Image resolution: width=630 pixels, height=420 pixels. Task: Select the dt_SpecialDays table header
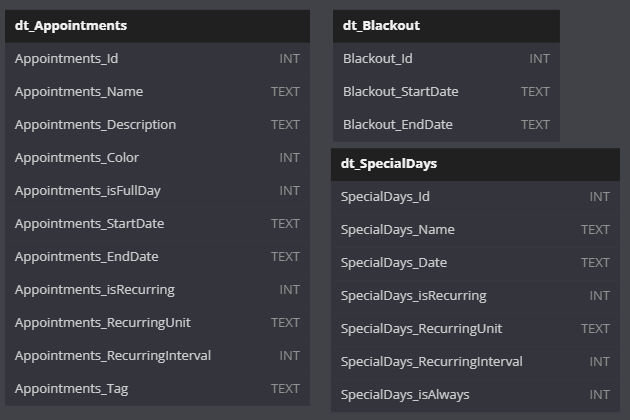tap(475, 164)
